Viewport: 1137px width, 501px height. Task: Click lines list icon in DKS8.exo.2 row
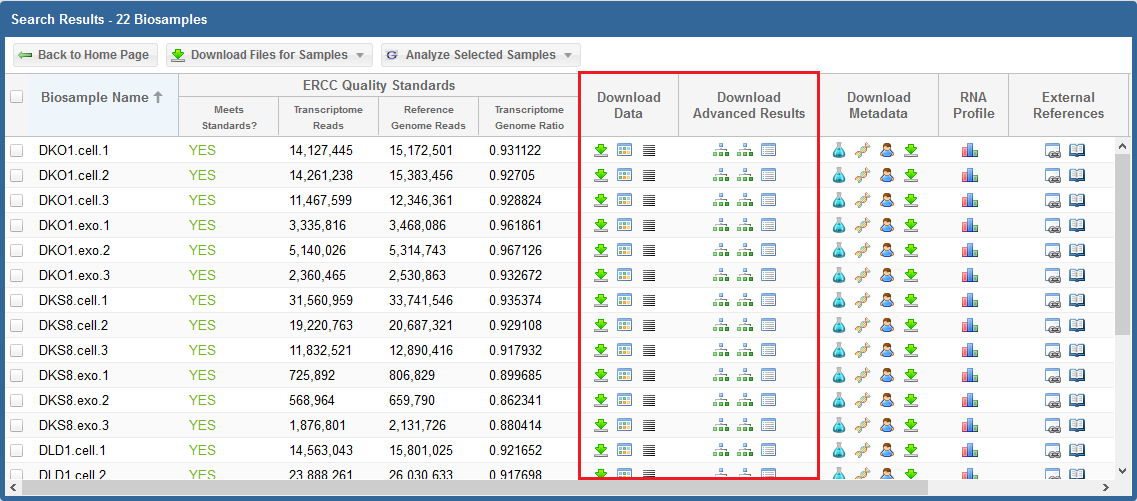(649, 400)
